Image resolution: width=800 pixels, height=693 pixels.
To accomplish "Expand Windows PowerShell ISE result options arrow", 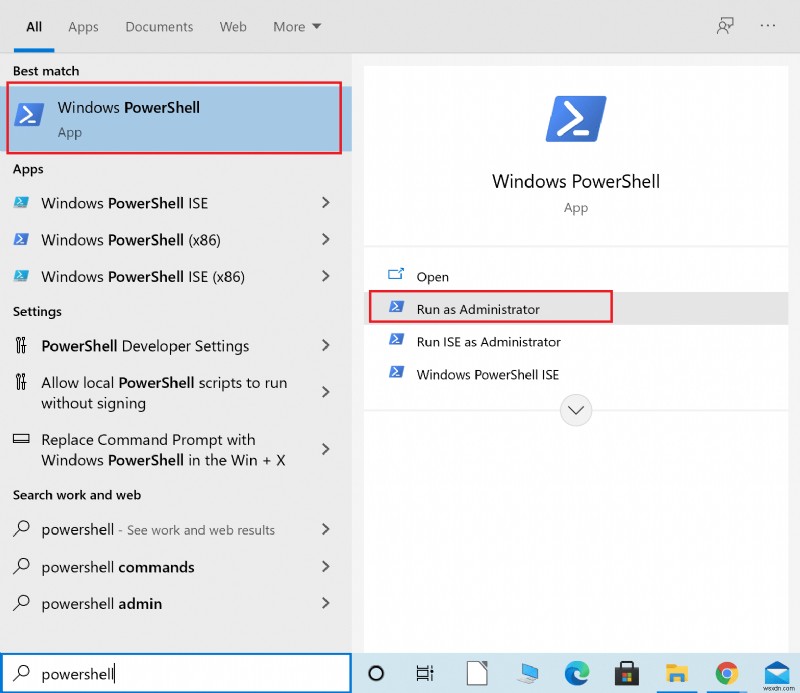I will tap(326, 203).
